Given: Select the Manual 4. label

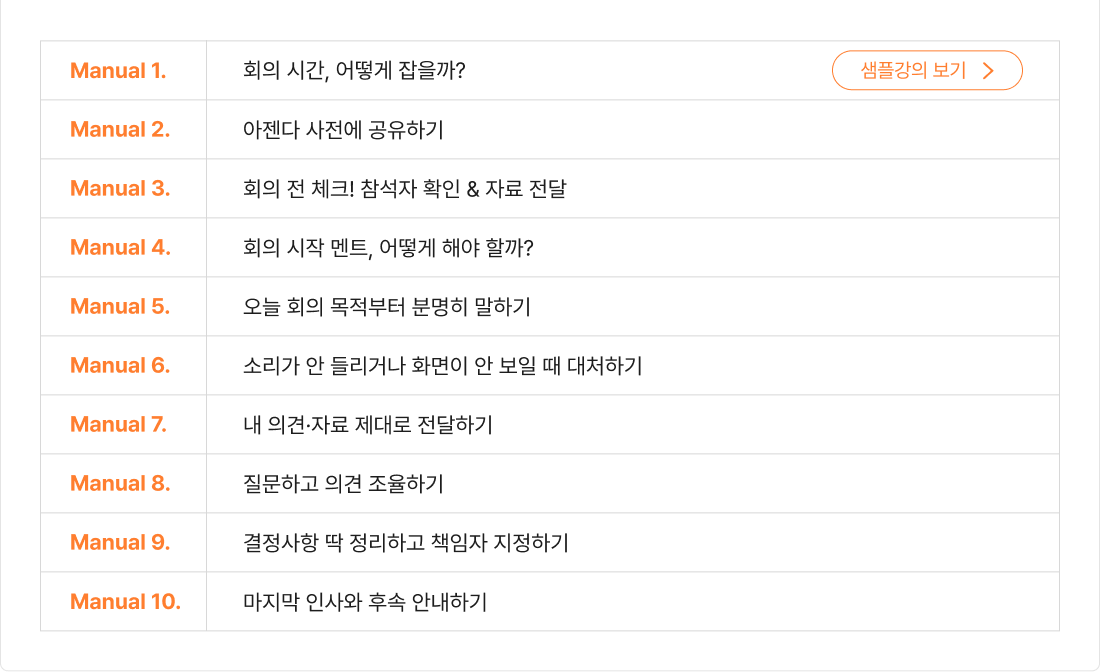Looking at the screenshot, I should 120,247.
